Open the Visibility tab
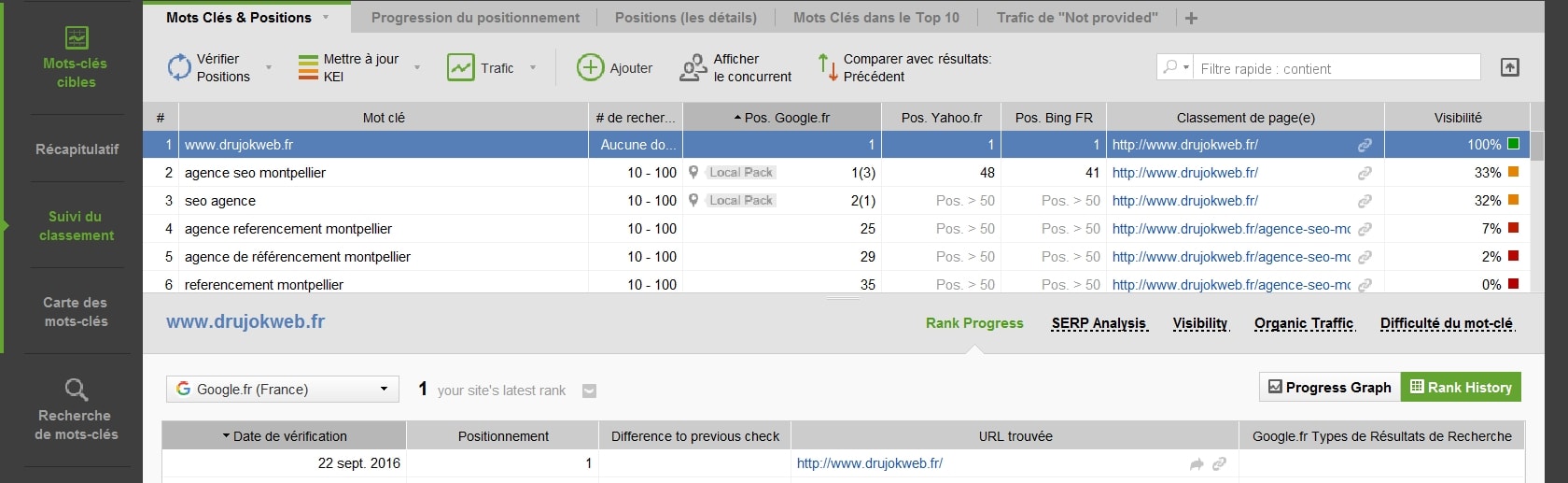1568x483 pixels. click(1200, 323)
